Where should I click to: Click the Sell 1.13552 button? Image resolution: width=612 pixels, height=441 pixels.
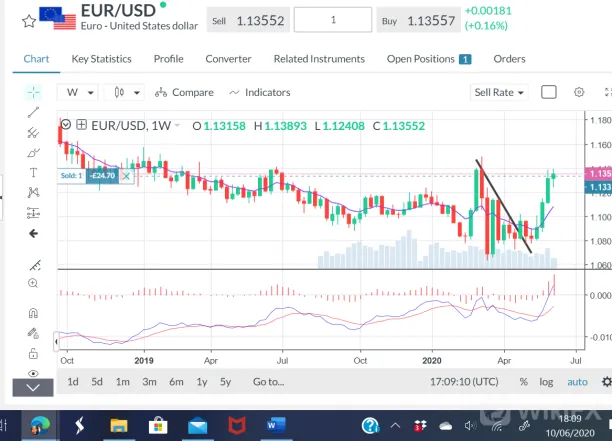pyautogui.click(x=248, y=20)
